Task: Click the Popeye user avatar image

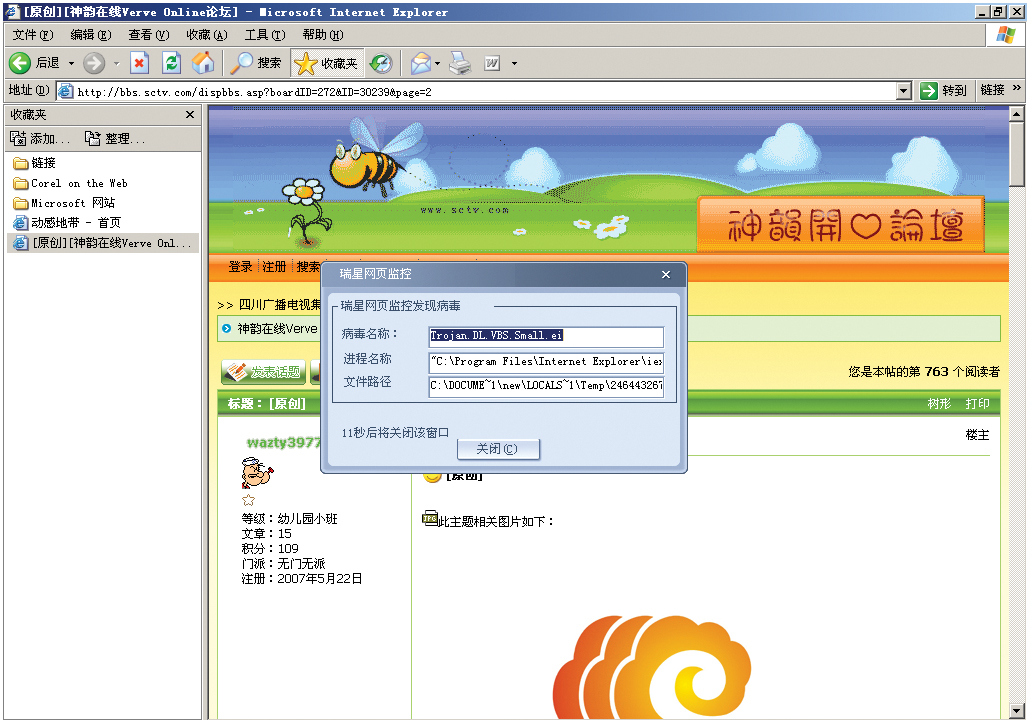Action: (257, 473)
